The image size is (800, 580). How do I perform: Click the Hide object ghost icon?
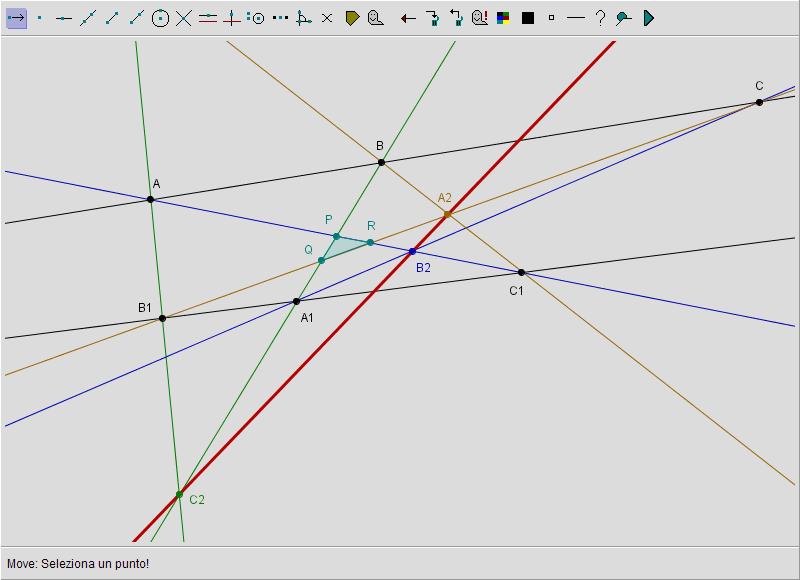[x=376, y=18]
